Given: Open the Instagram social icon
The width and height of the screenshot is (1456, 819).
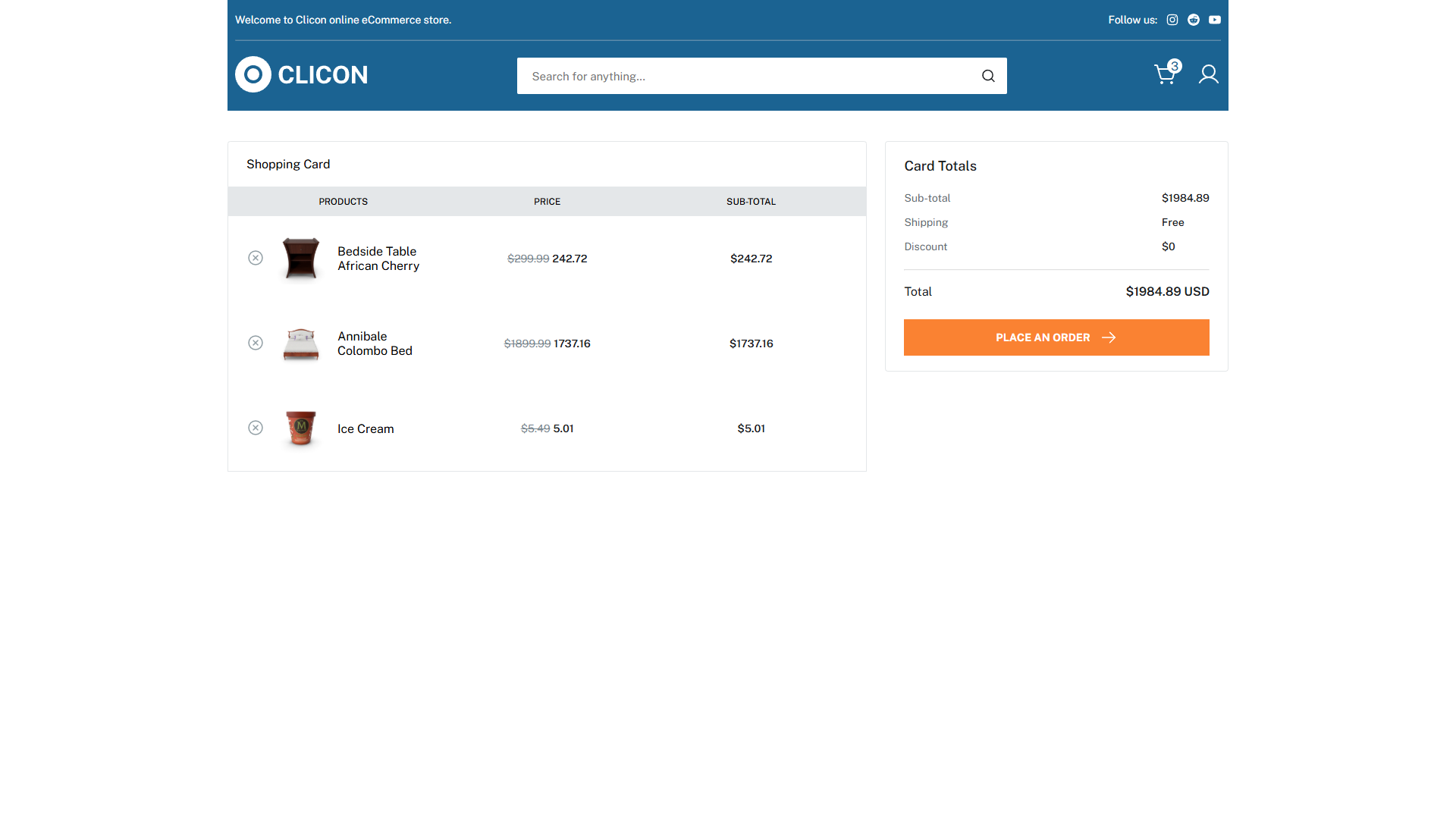Looking at the screenshot, I should [1172, 20].
